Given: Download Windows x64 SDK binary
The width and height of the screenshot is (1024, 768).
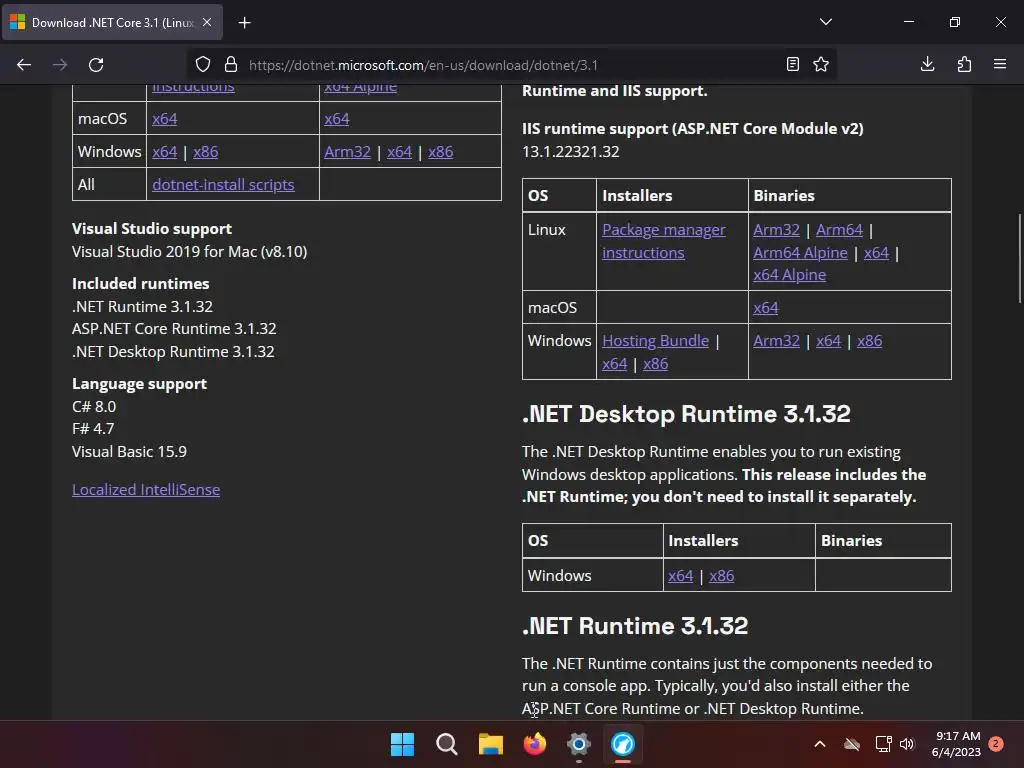Looking at the screenshot, I should [x=400, y=152].
